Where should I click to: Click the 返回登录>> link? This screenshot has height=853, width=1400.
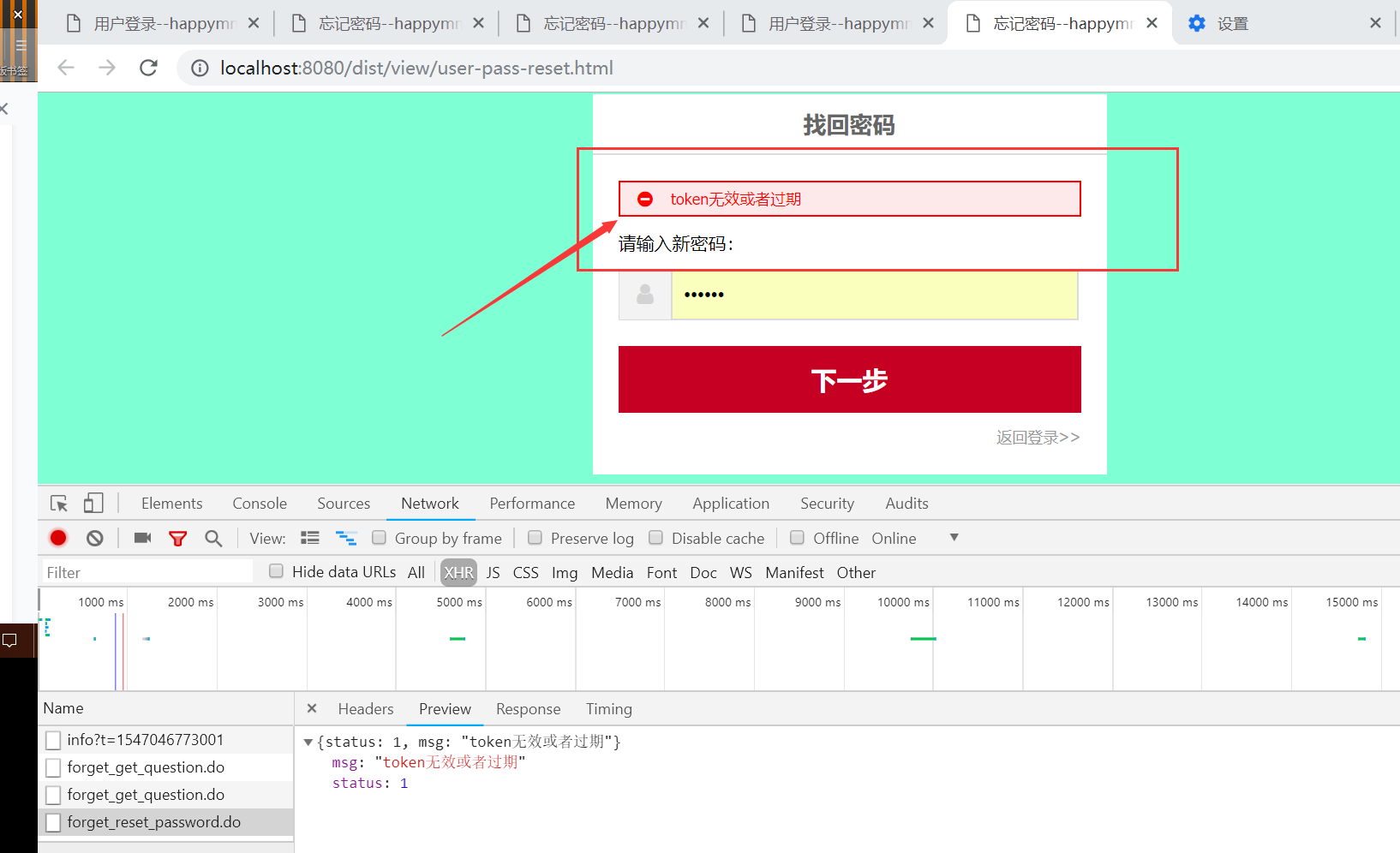pyautogui.click(x=1038, y=438)
